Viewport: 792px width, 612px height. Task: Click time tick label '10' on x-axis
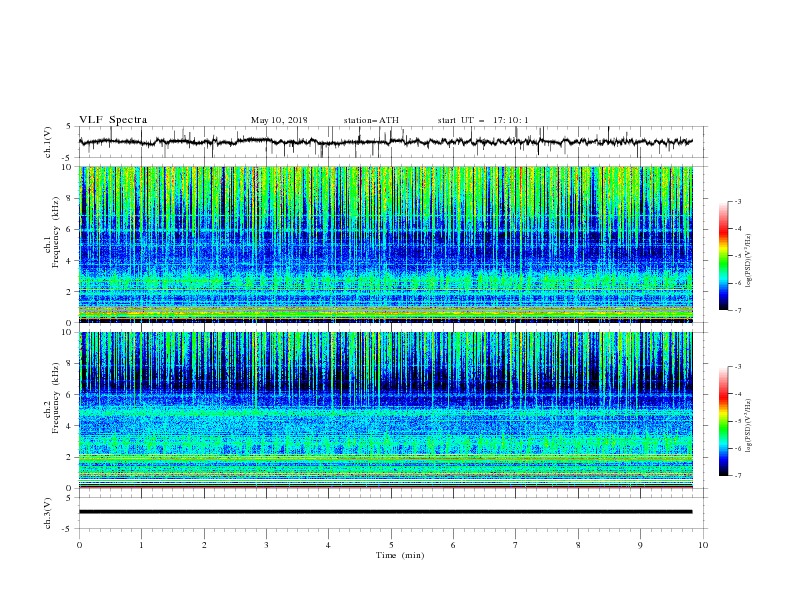click(x=703, y=545)
